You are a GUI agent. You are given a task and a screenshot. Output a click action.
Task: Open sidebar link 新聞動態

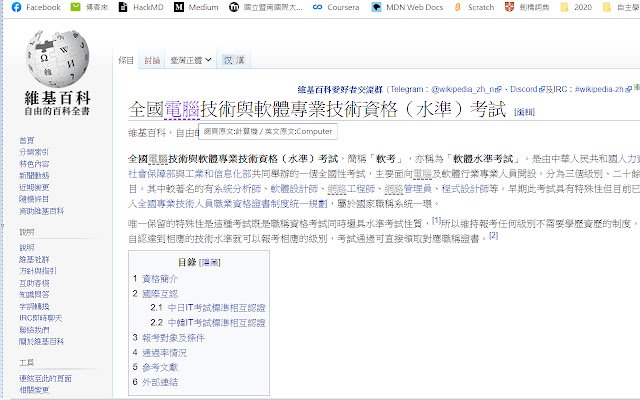pos(34,176)
